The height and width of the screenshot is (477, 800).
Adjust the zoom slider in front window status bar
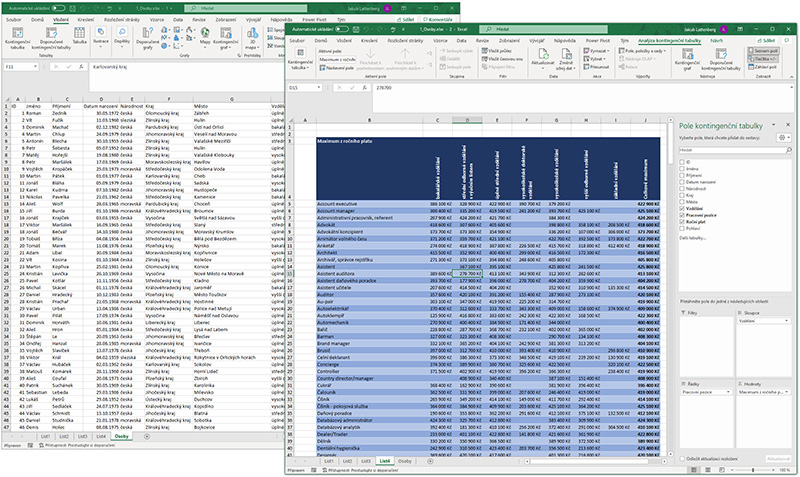pos(754,470)
